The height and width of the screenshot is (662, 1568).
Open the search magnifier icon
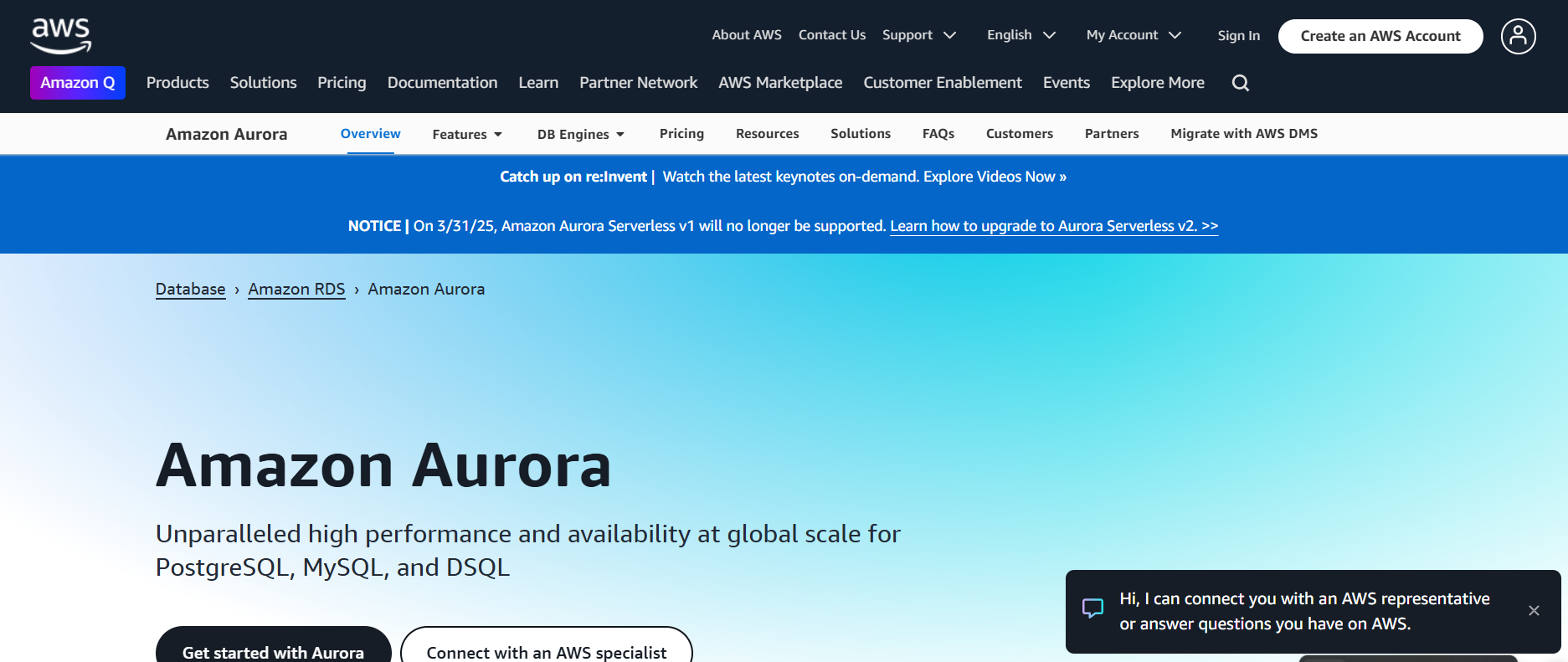(x=1240, y=83)
